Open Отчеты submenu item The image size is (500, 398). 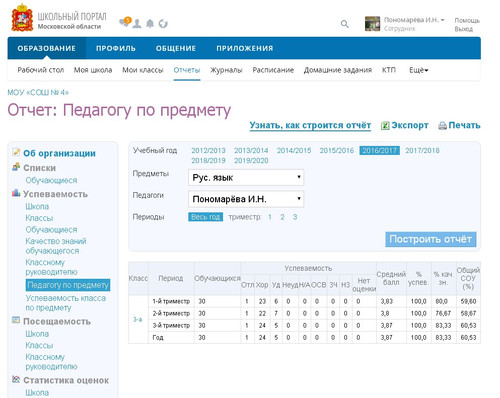187,70
